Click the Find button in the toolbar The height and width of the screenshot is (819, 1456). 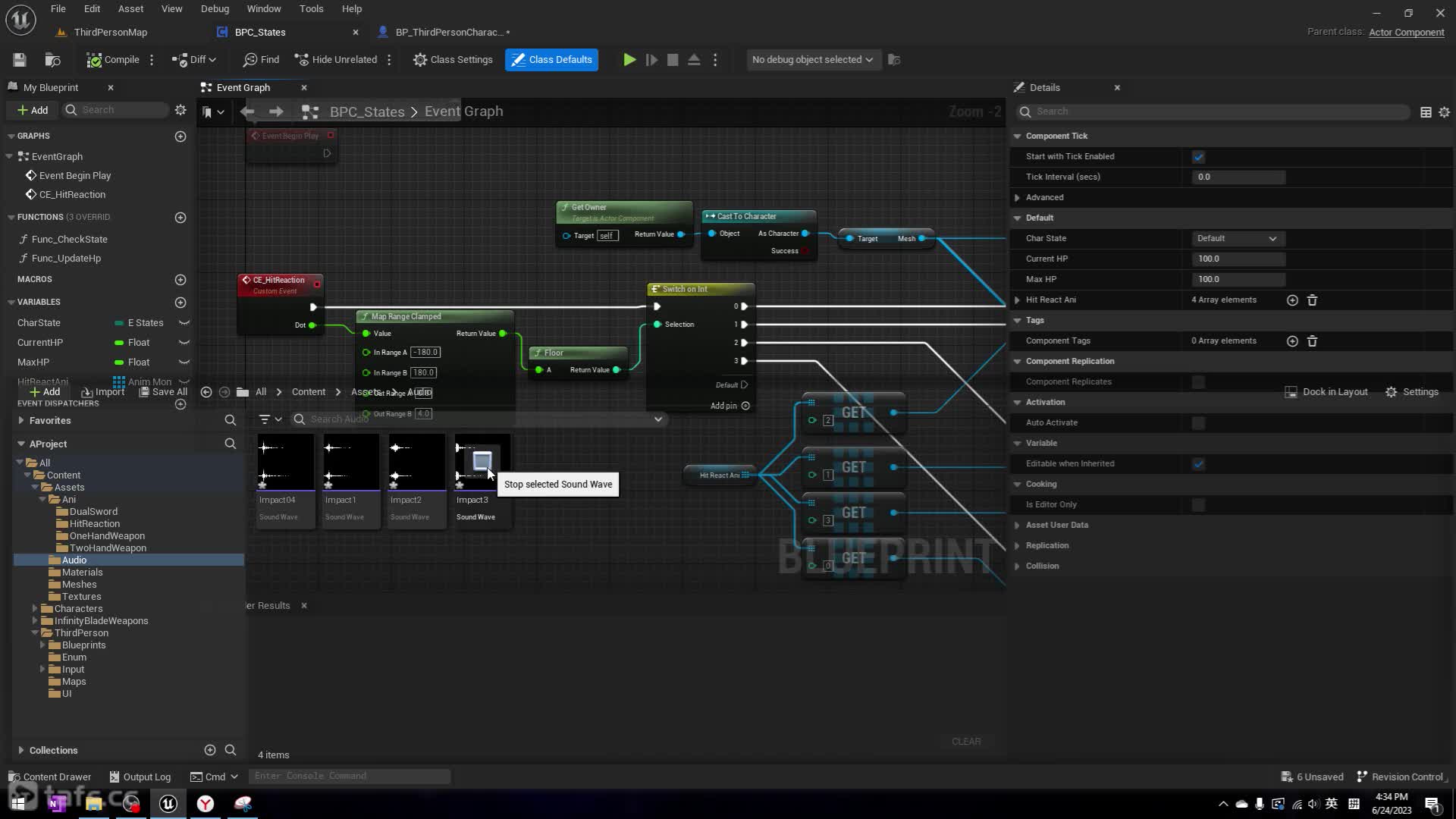(x=261, y=60)
